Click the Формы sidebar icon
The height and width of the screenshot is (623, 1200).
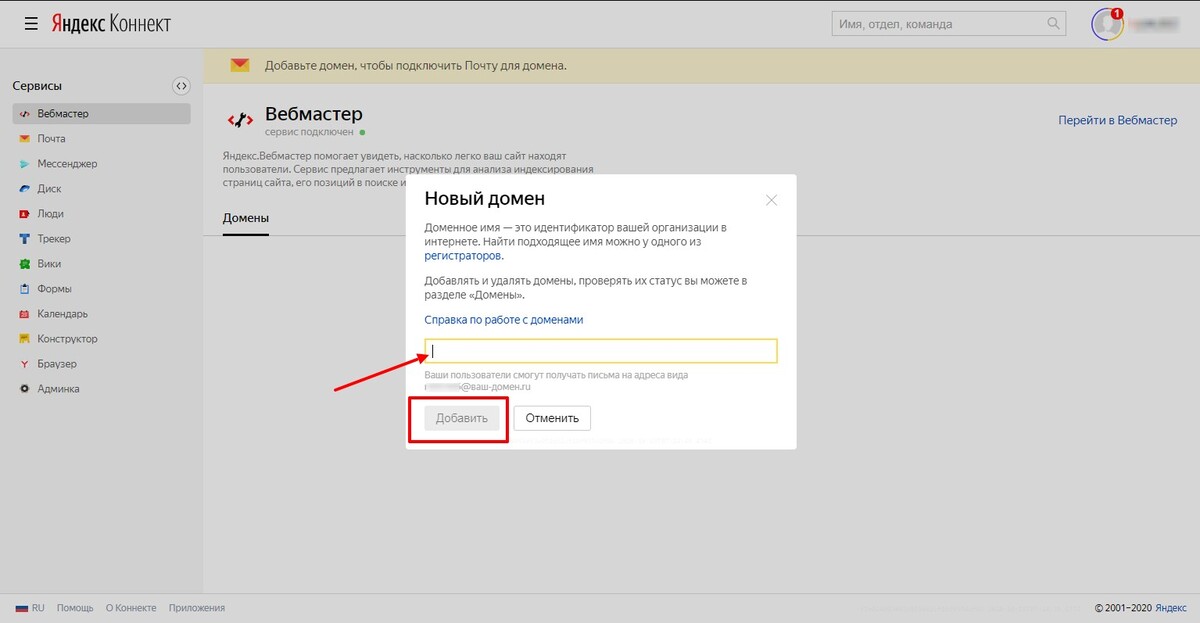point(25,289)
